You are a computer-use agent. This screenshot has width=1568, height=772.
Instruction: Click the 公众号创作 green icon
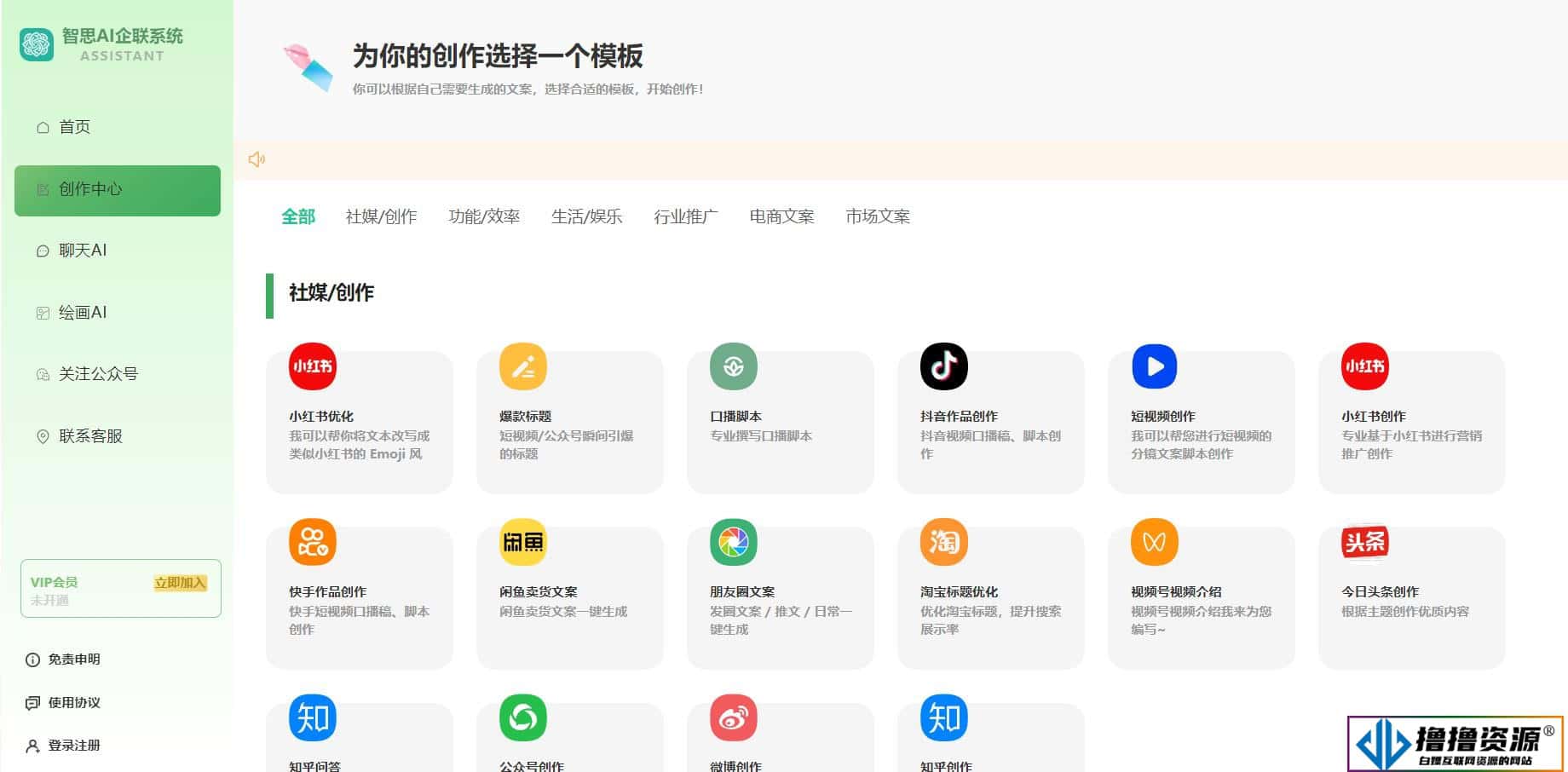[523, 717]
